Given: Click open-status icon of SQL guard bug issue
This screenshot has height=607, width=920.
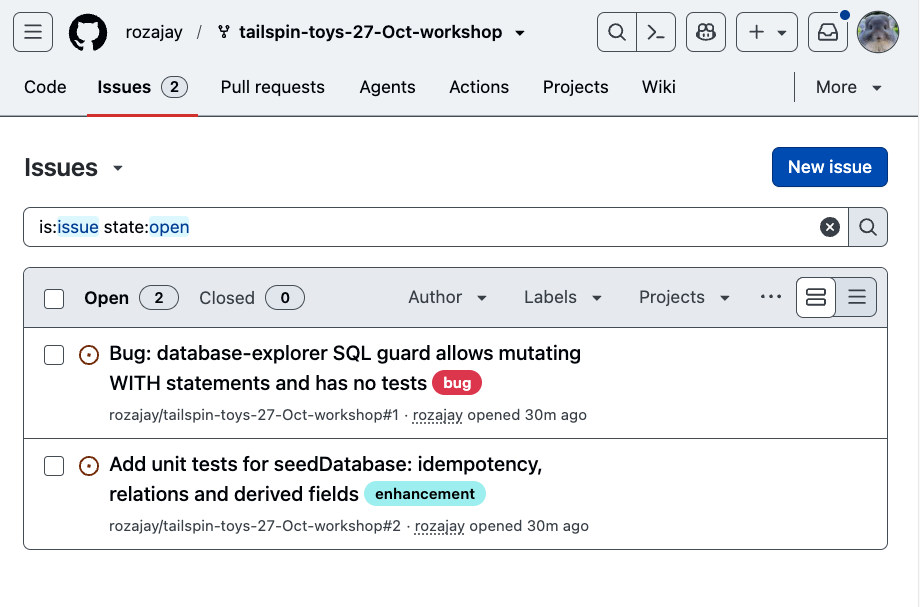Looking at the screenshot, I should [89, 355].
